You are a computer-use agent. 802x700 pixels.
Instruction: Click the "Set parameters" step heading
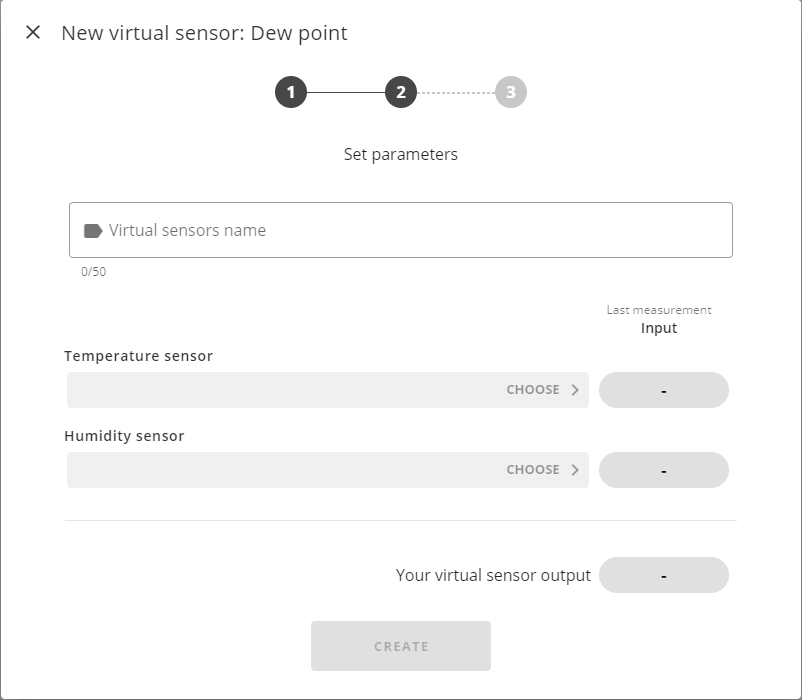[400, 154]
